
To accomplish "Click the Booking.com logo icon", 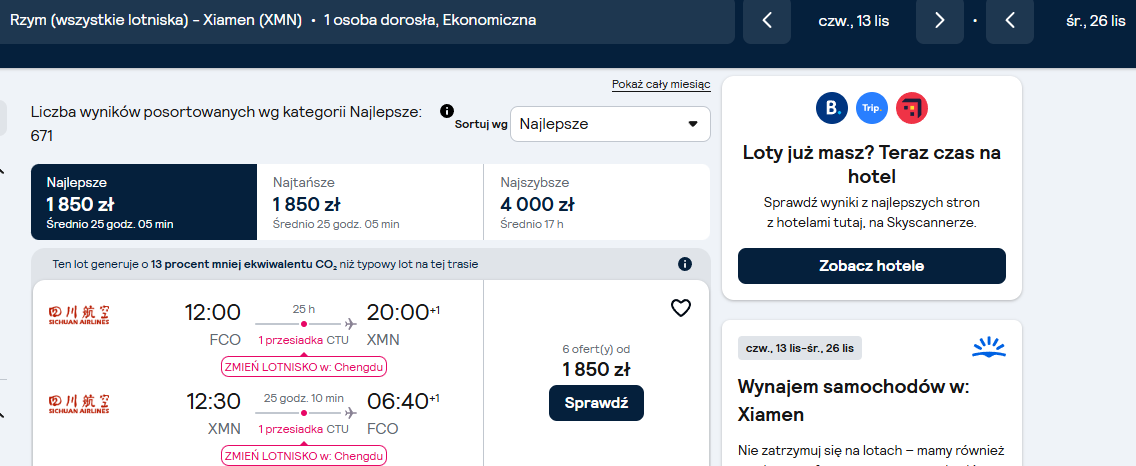I will pos(832,109).
